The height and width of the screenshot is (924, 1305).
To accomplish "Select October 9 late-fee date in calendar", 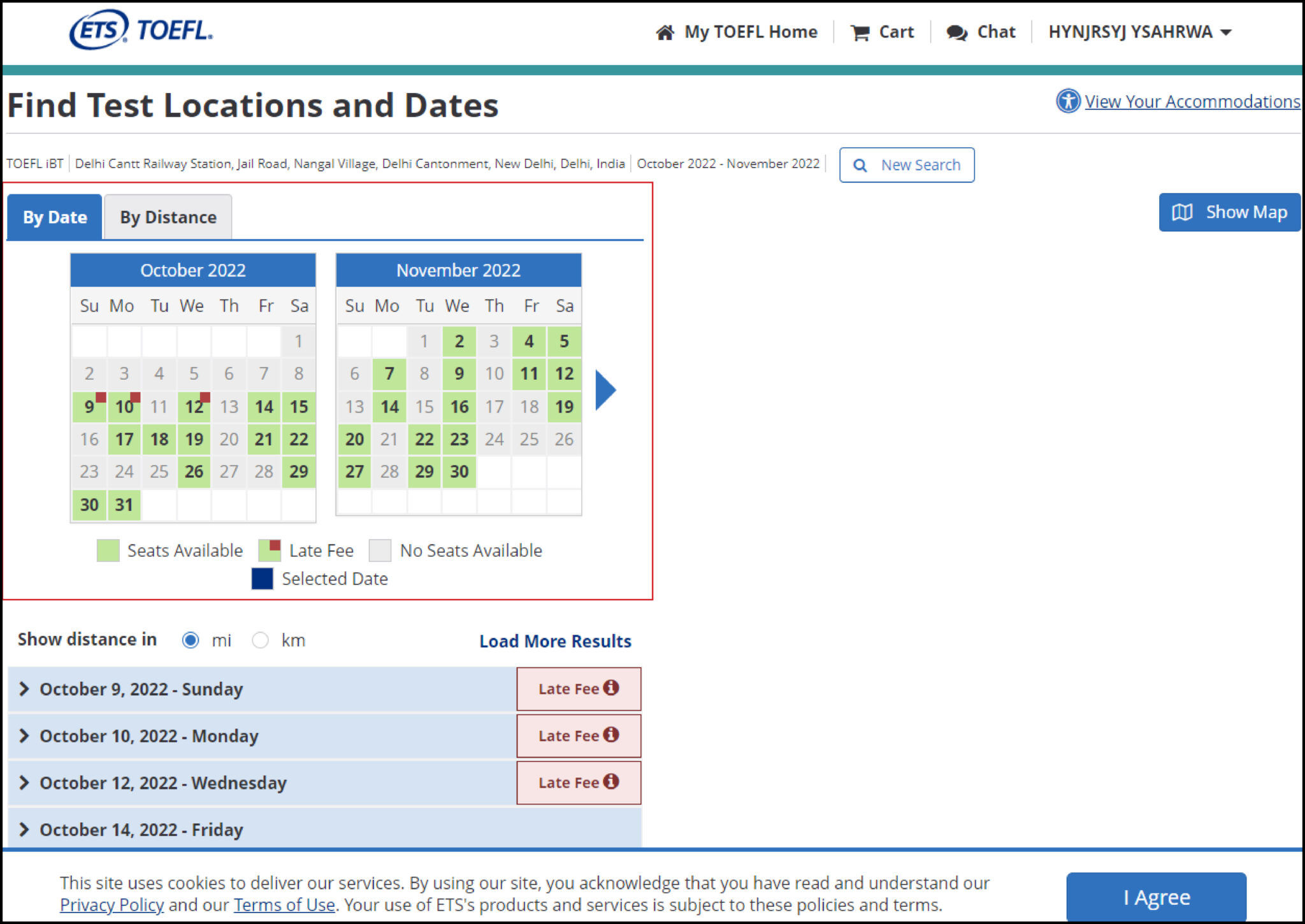I will 89,407.
